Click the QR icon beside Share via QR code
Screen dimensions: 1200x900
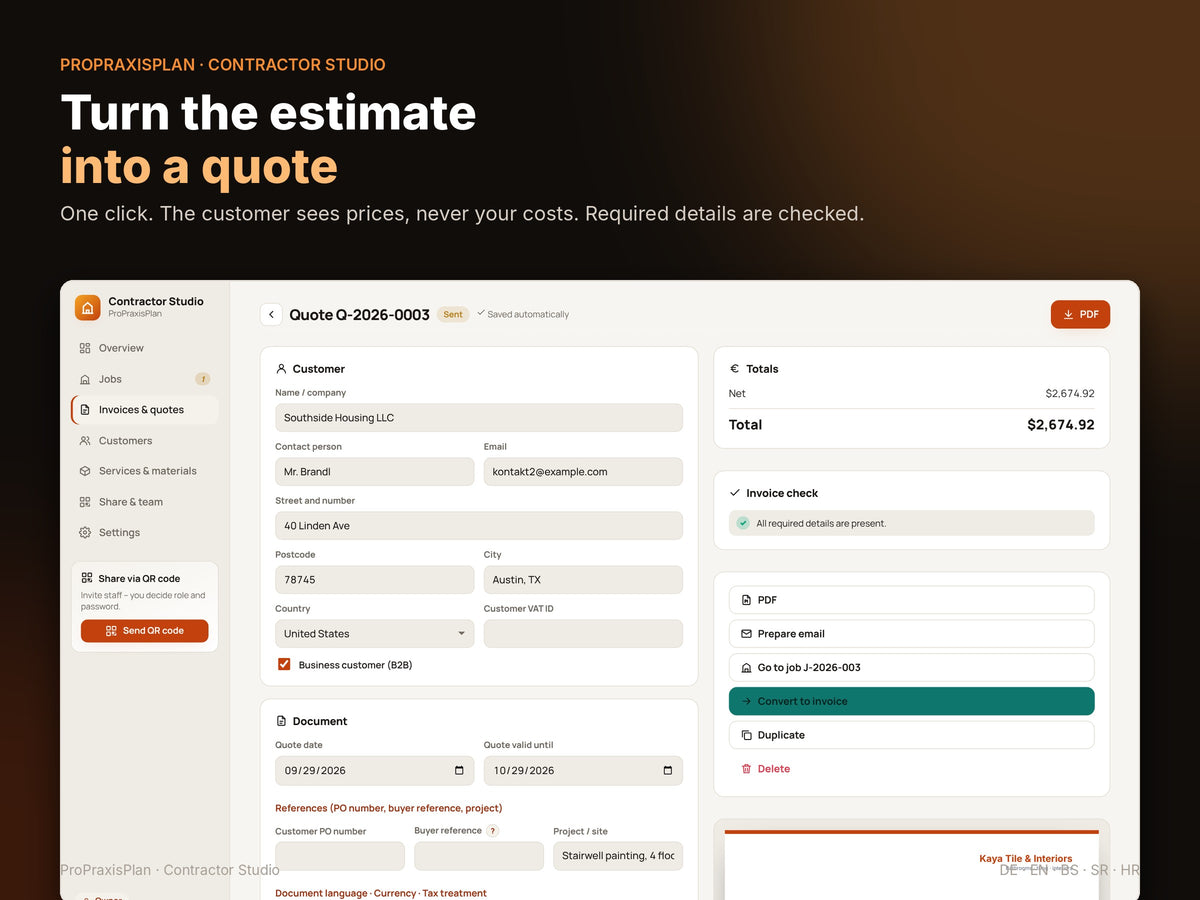coord(87,578)
